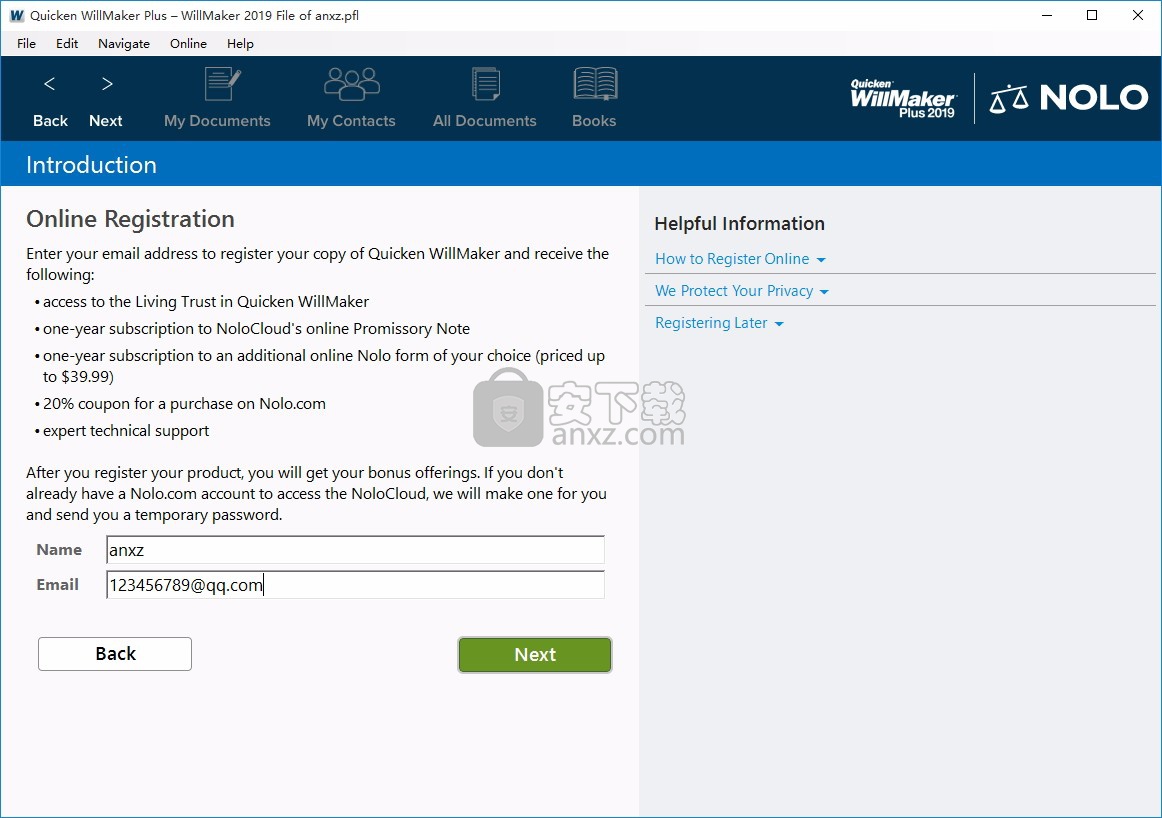Click the Online Registration heading
Image resolution: width=1162 pixels, height=818 pixels.
pyautogui.click(x=130, y=219)
